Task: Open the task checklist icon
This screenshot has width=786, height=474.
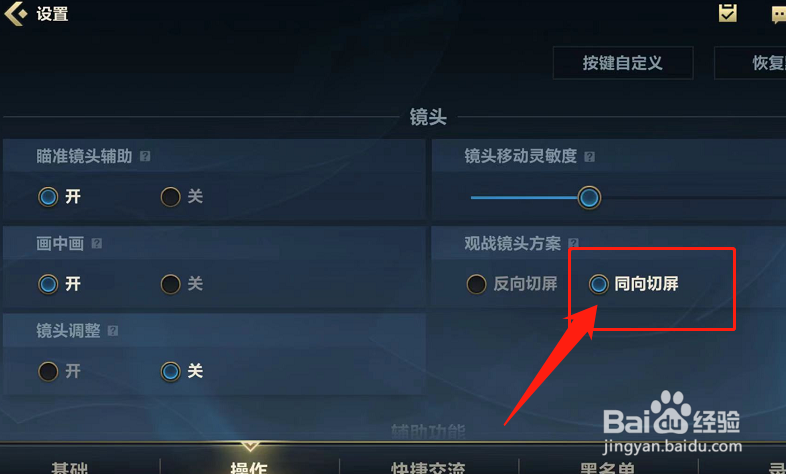Action: click(x=727, y=13)
